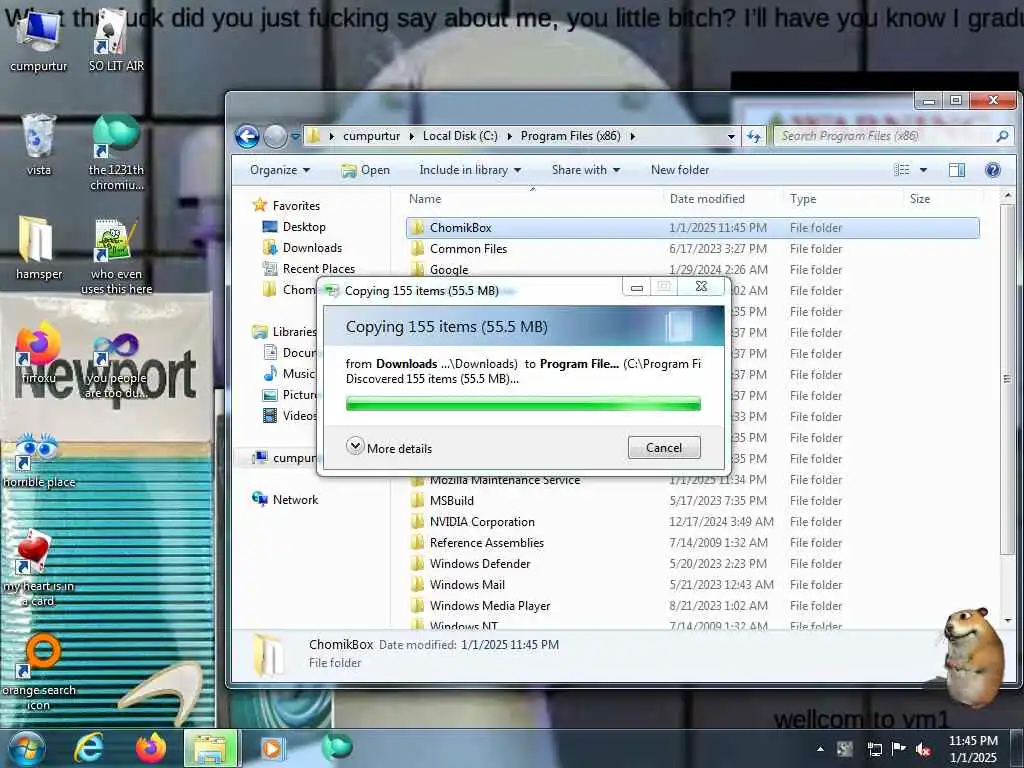Screen dimensions: 1024x768
Task: Sort by the Name column header
Action: coord(533,199)
